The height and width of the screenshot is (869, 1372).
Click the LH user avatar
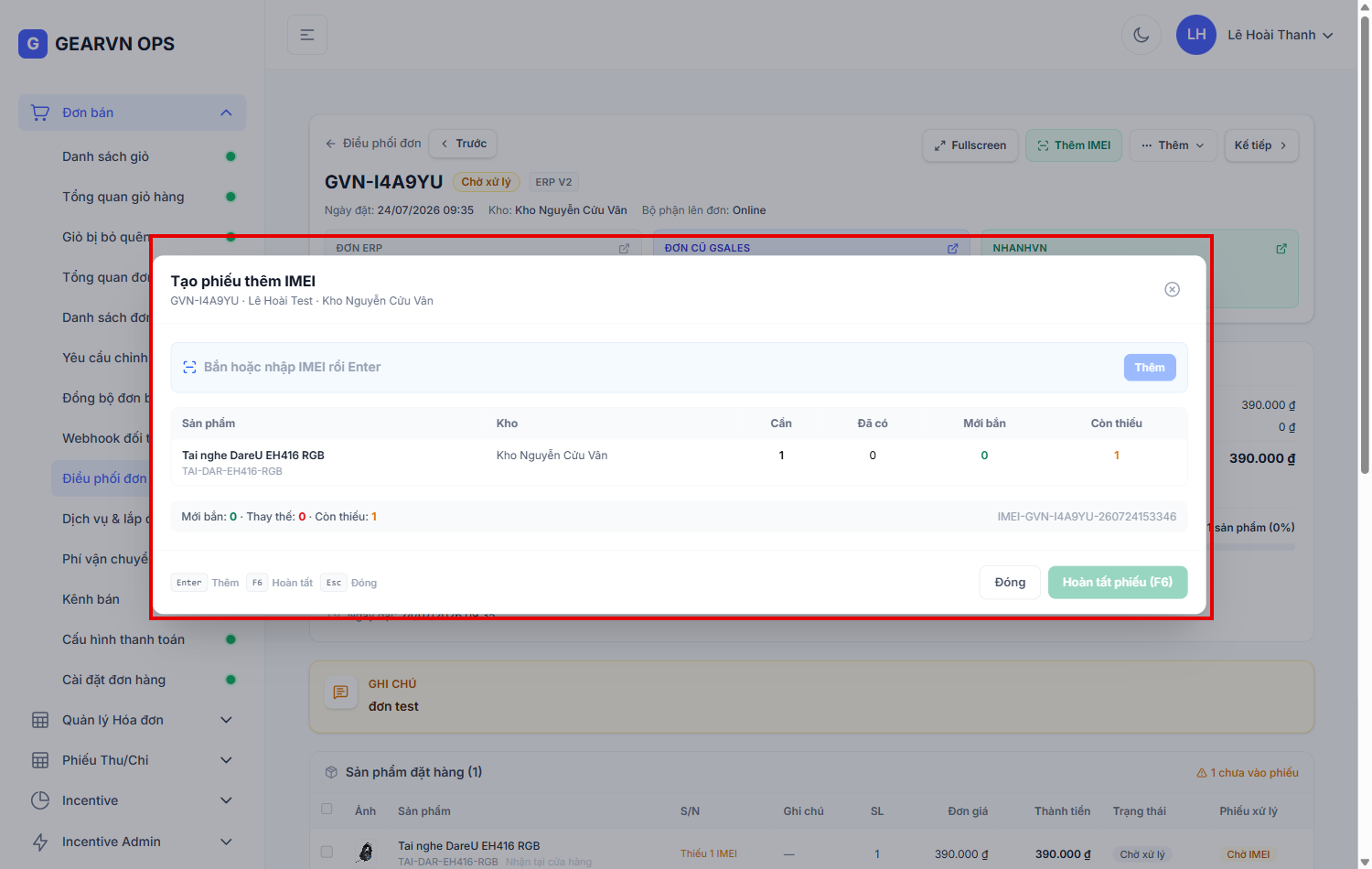point(1196,35)
